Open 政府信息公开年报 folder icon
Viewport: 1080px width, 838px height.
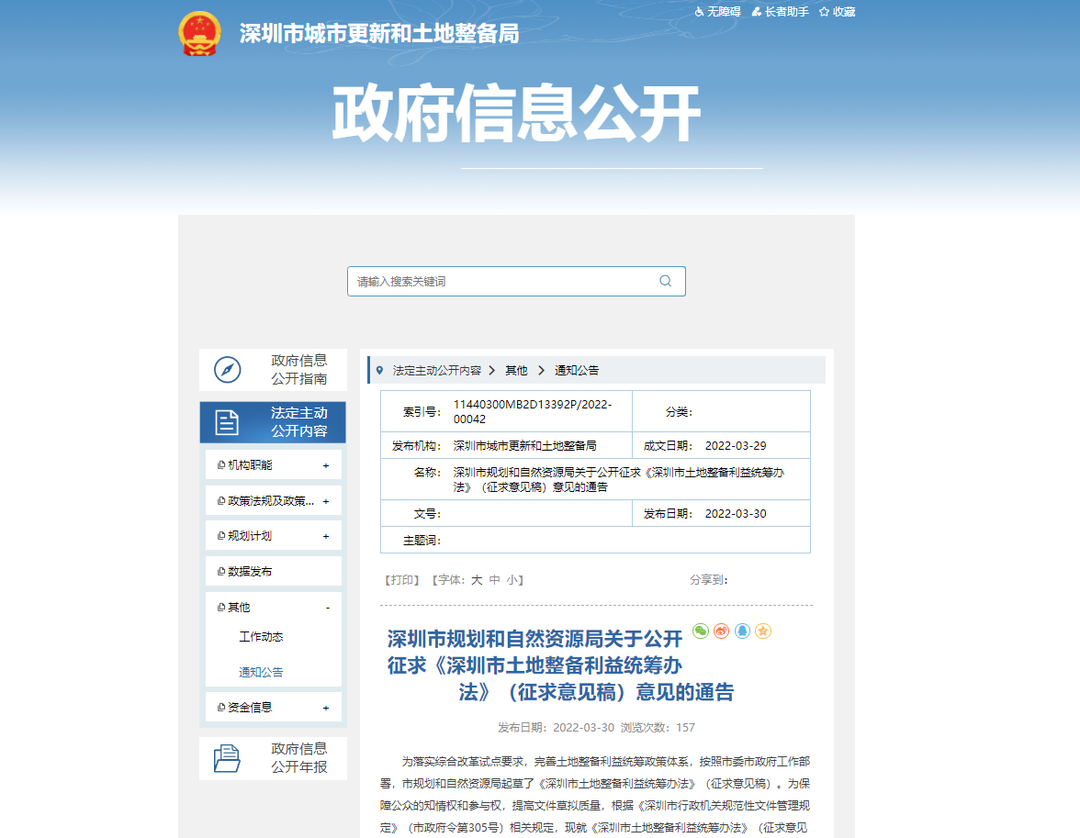click(x=228, y=758)
